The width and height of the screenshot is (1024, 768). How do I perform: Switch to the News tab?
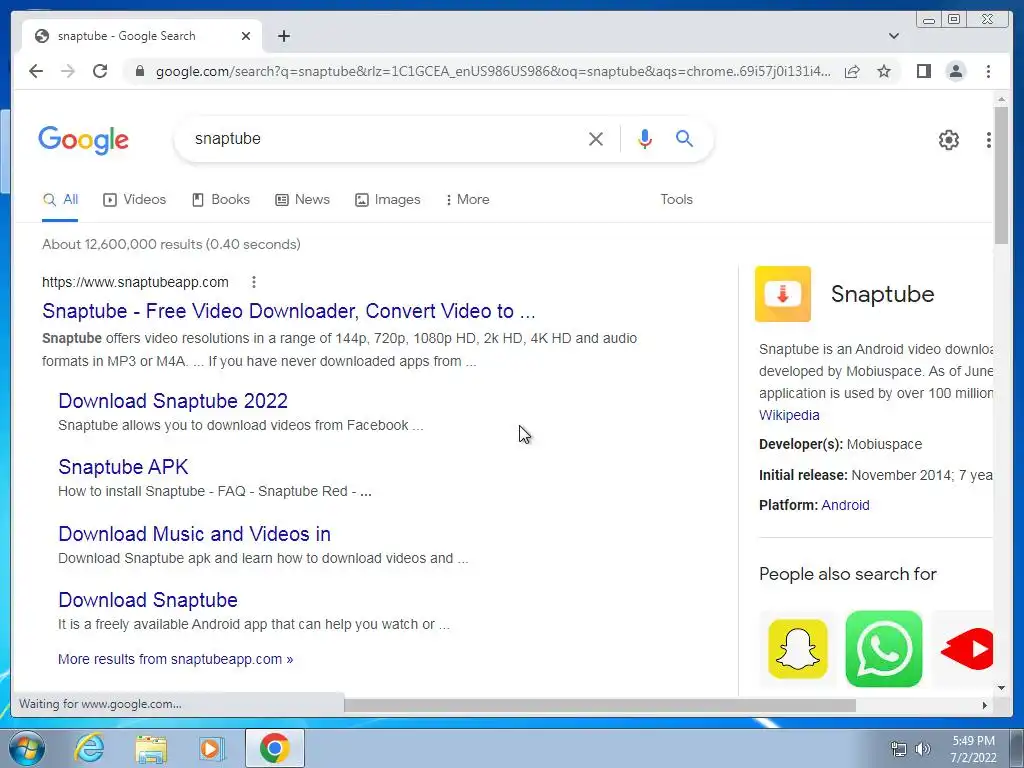tap(302, 200)
